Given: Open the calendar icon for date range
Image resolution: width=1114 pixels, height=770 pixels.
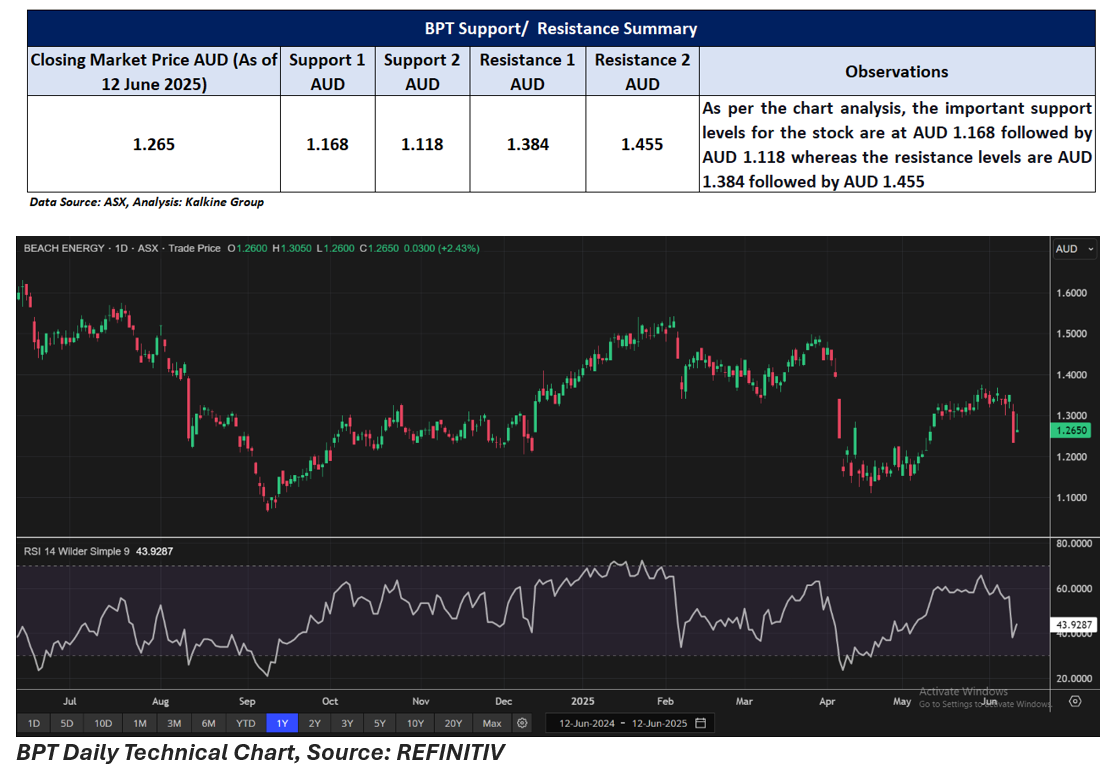Looking at the screenshot, I should tap(701, 723).
